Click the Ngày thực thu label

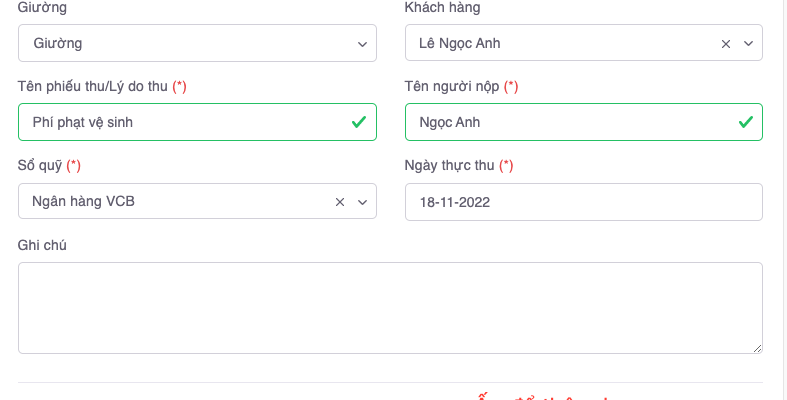coord(451,165)
